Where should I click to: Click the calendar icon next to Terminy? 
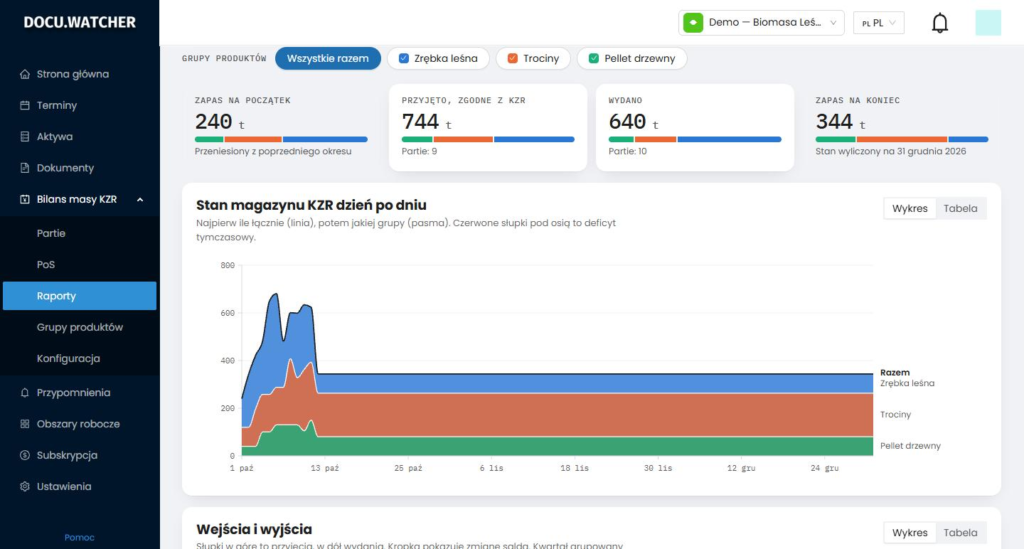pyautogui.click(x=25, y=105)
